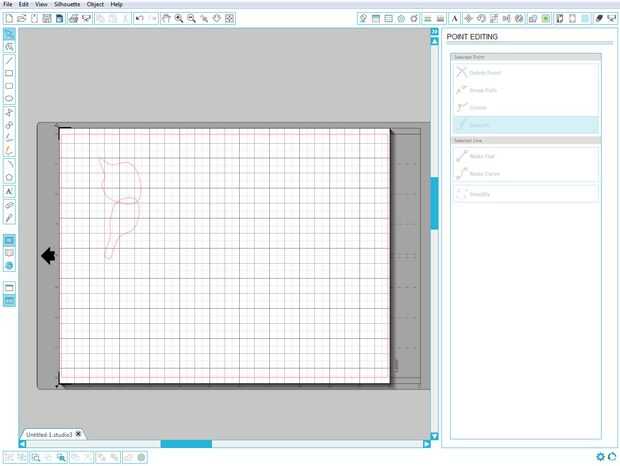Click horizontal scrollbar right arrow
Screen dimensions: 620x466
(x=427, y=444)
